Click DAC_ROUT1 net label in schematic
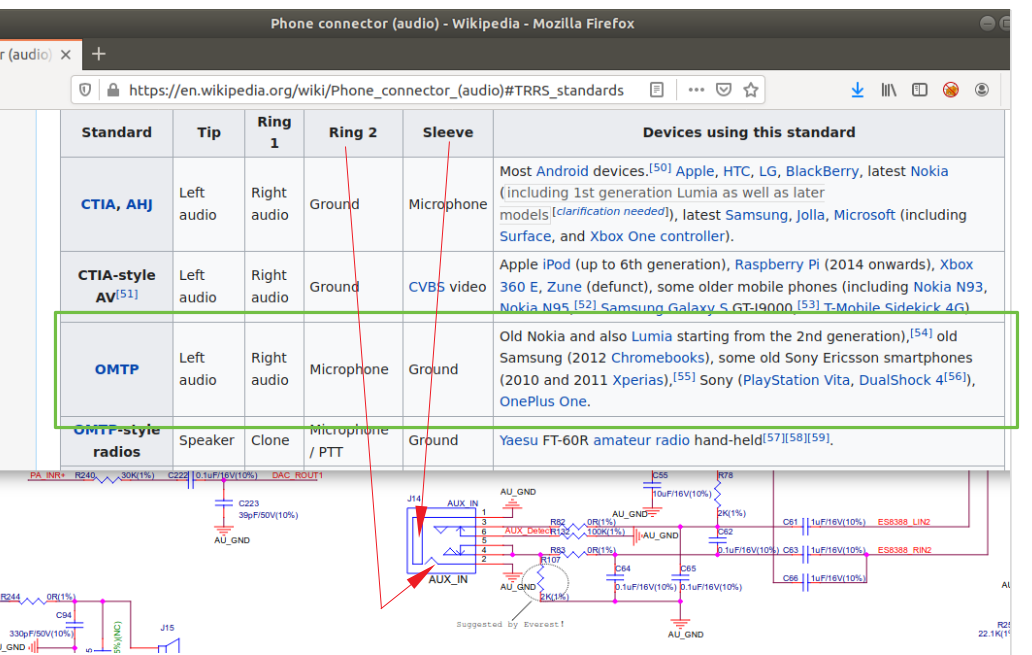Image resolution: width=1032 pixels, height=655 pixels. click(297, 475)
